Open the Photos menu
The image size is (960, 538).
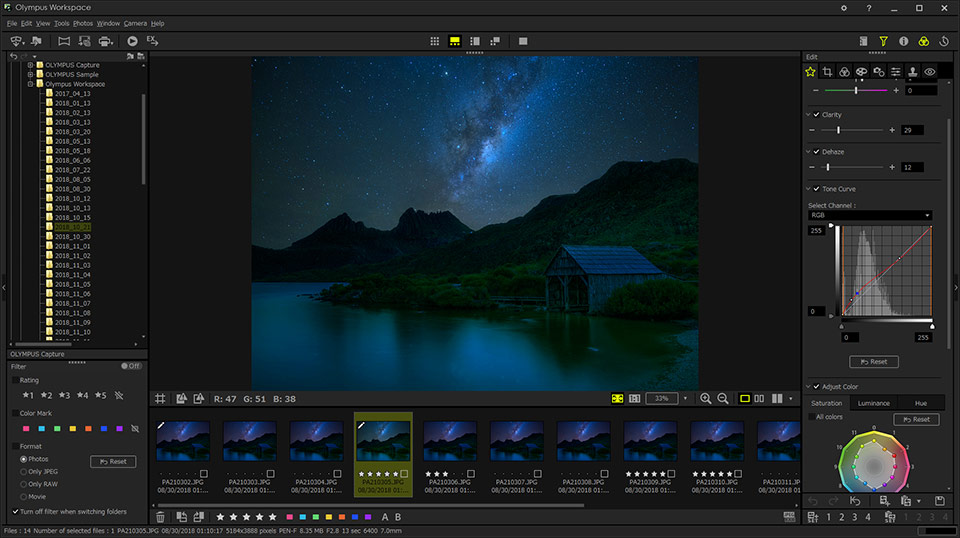[x=83, y=23]
